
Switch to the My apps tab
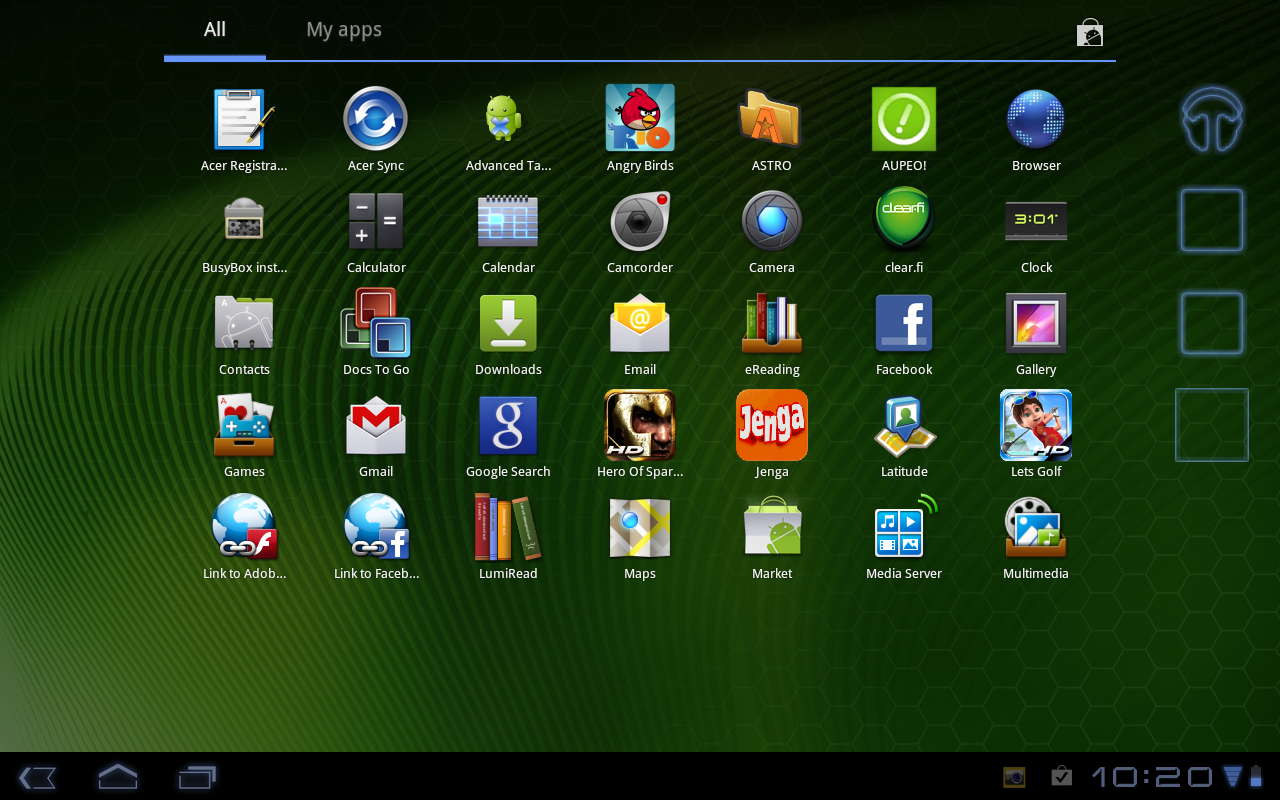(344, 30)
